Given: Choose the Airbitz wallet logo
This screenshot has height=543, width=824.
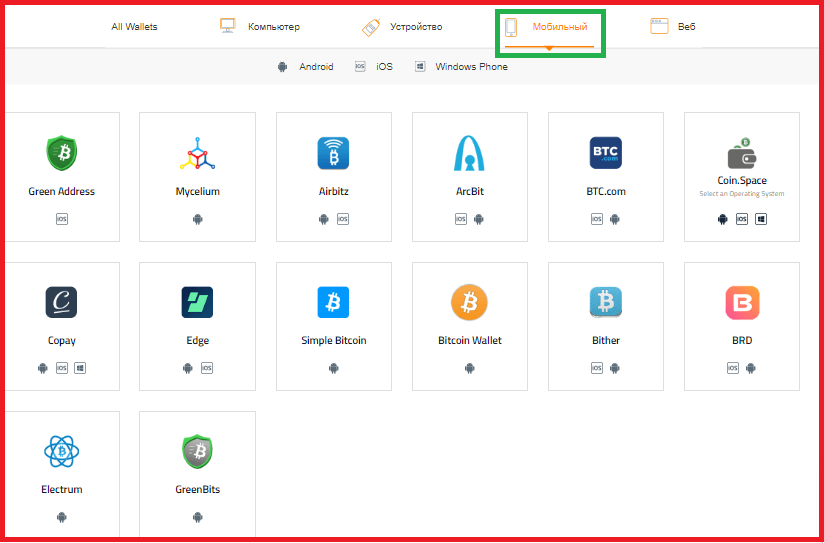Looking at the screenshot, I should (333, 153).
